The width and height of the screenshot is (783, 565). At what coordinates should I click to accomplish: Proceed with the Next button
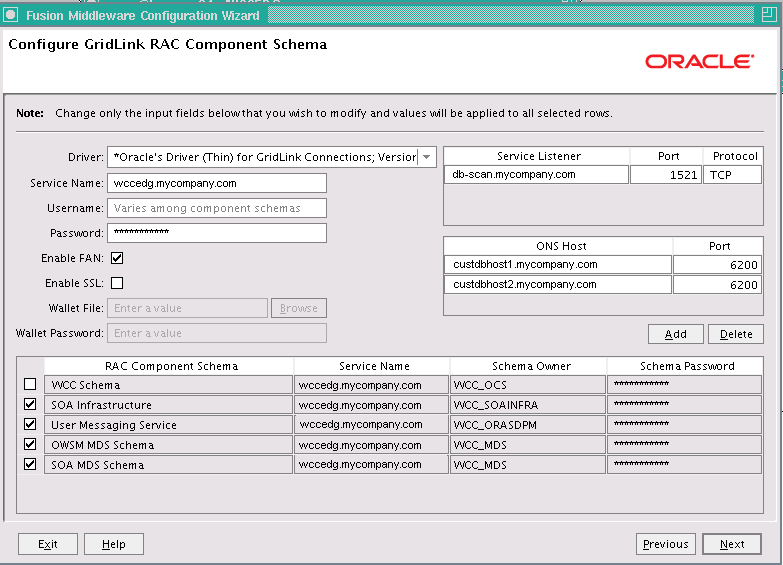click(x=732, y=544)
